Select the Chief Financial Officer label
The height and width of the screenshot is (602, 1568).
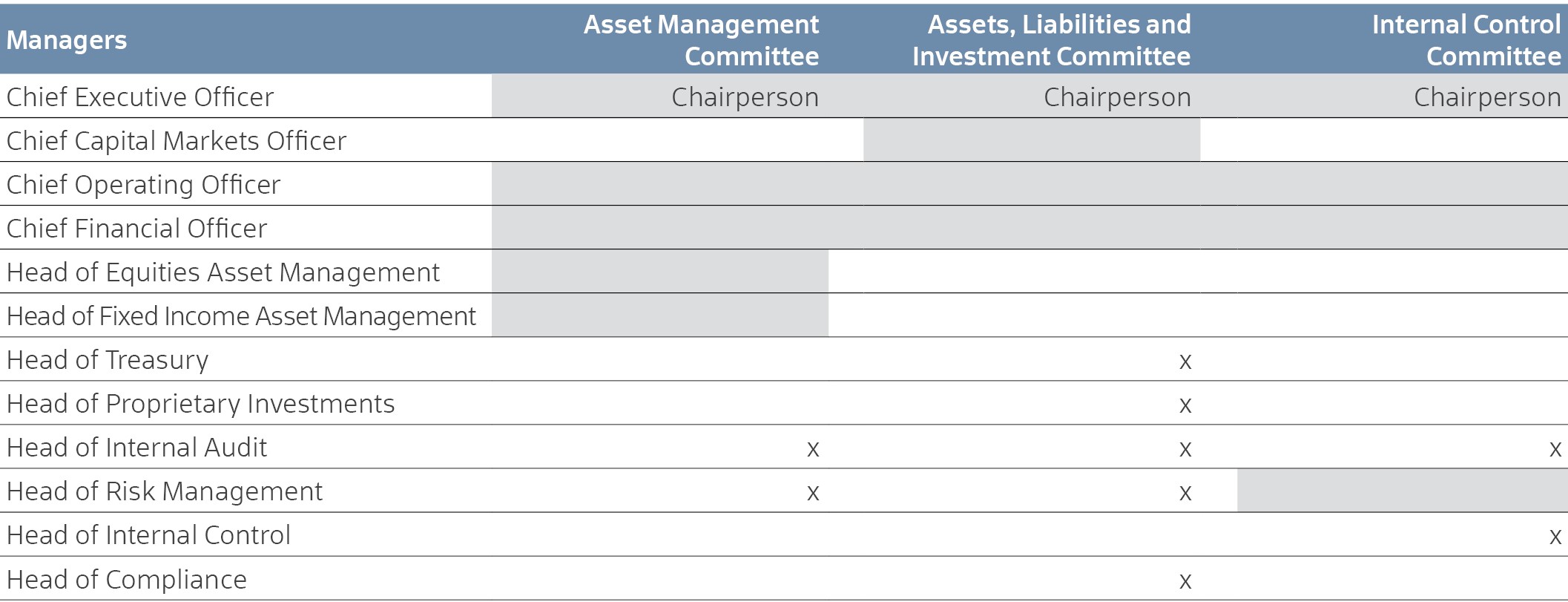coord(136,229)
